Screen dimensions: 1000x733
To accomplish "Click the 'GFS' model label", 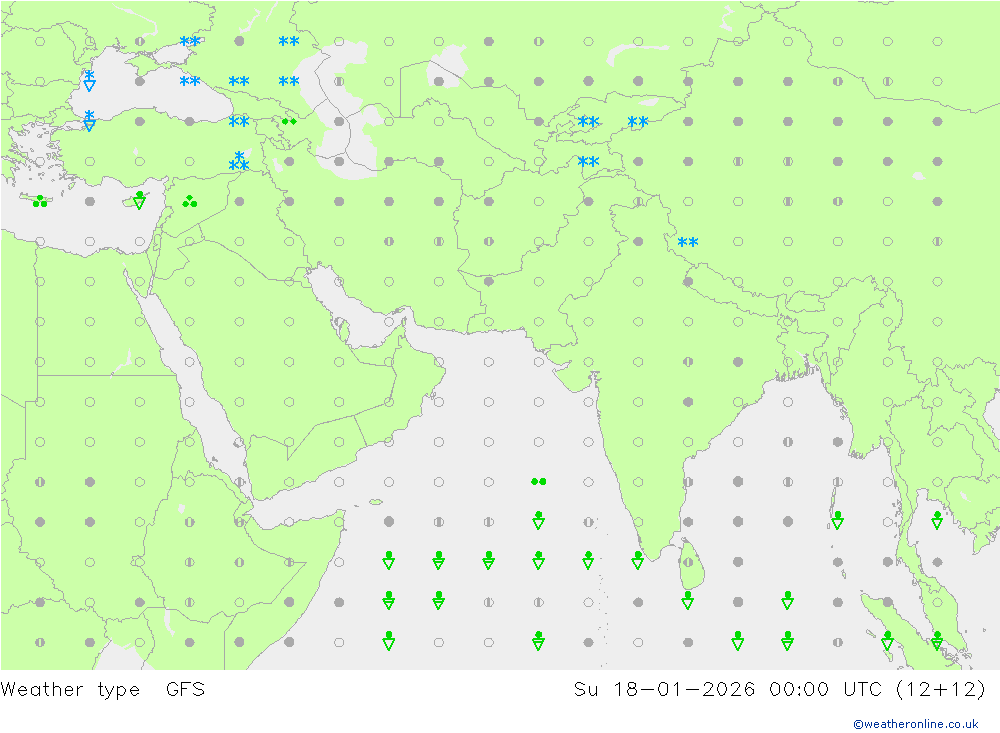I will (x=185, y=689).
